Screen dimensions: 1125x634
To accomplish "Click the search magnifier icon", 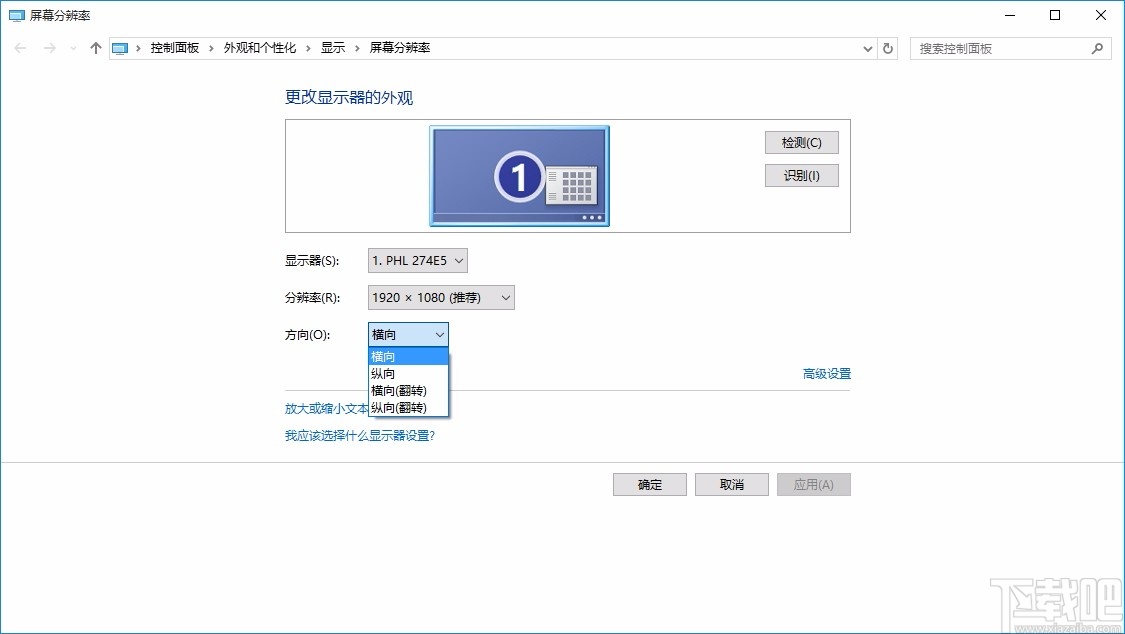I will point(1097,49).
